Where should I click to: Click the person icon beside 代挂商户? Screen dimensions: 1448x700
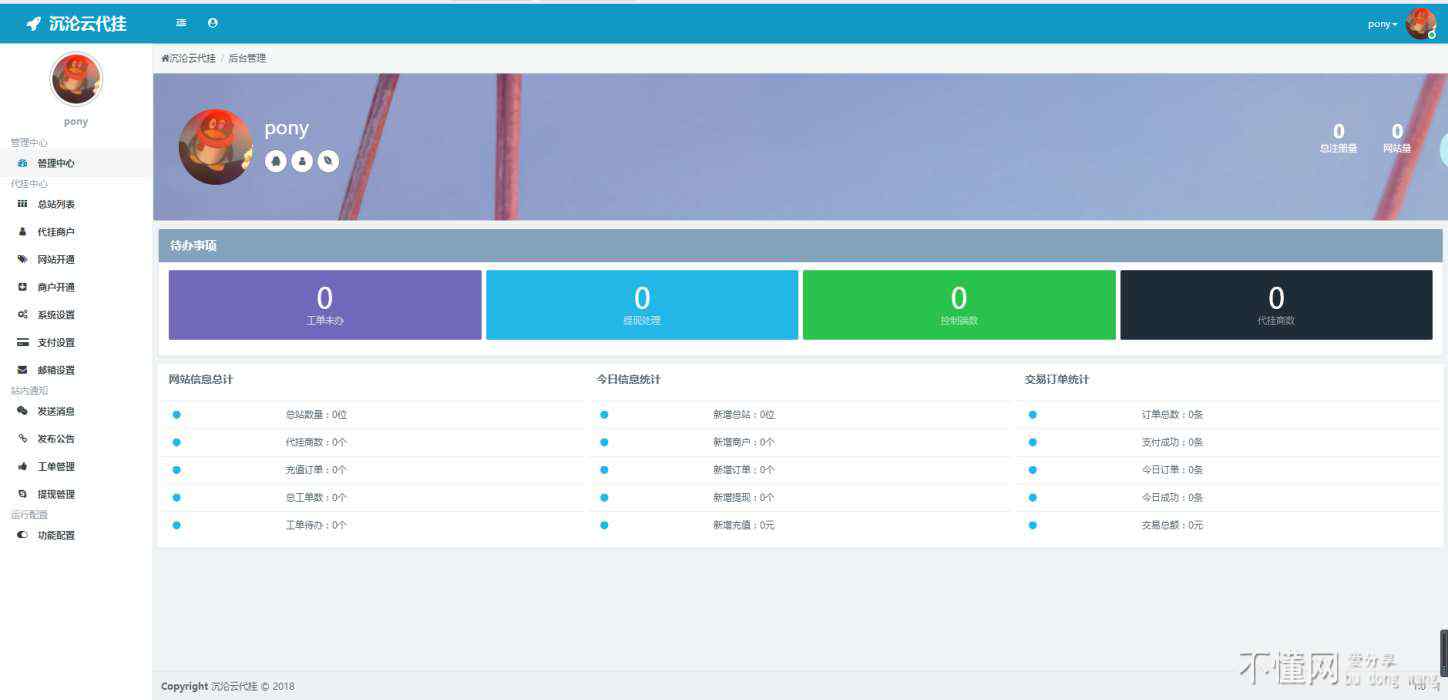(22, 232)
